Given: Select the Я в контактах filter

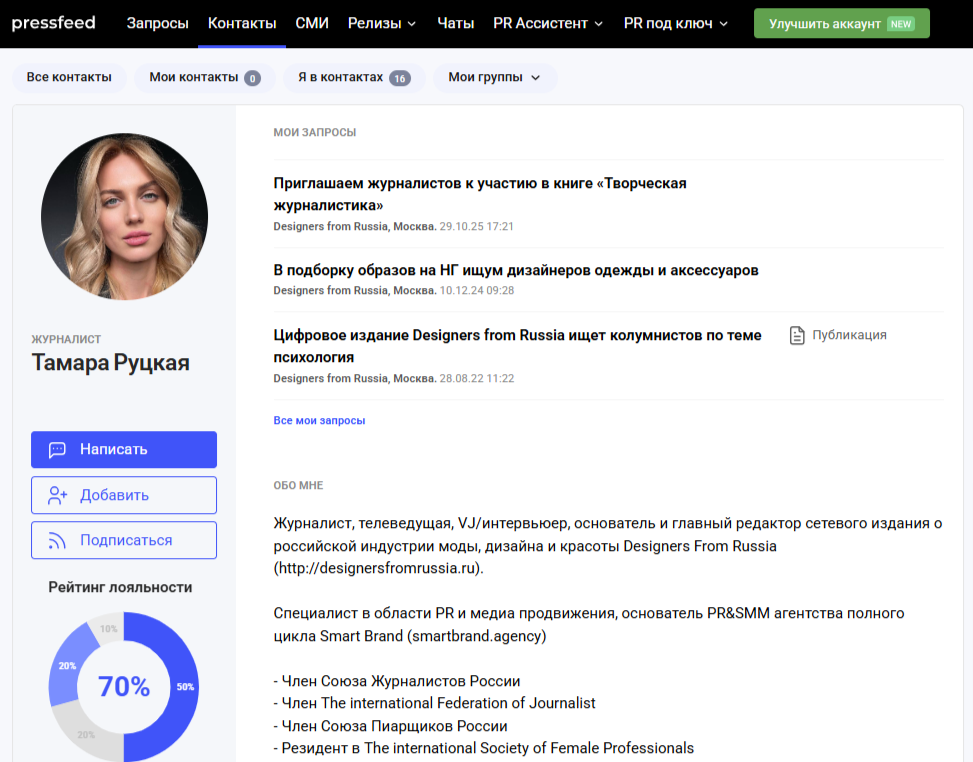Looking at the screenshot, I should [353, 76].
